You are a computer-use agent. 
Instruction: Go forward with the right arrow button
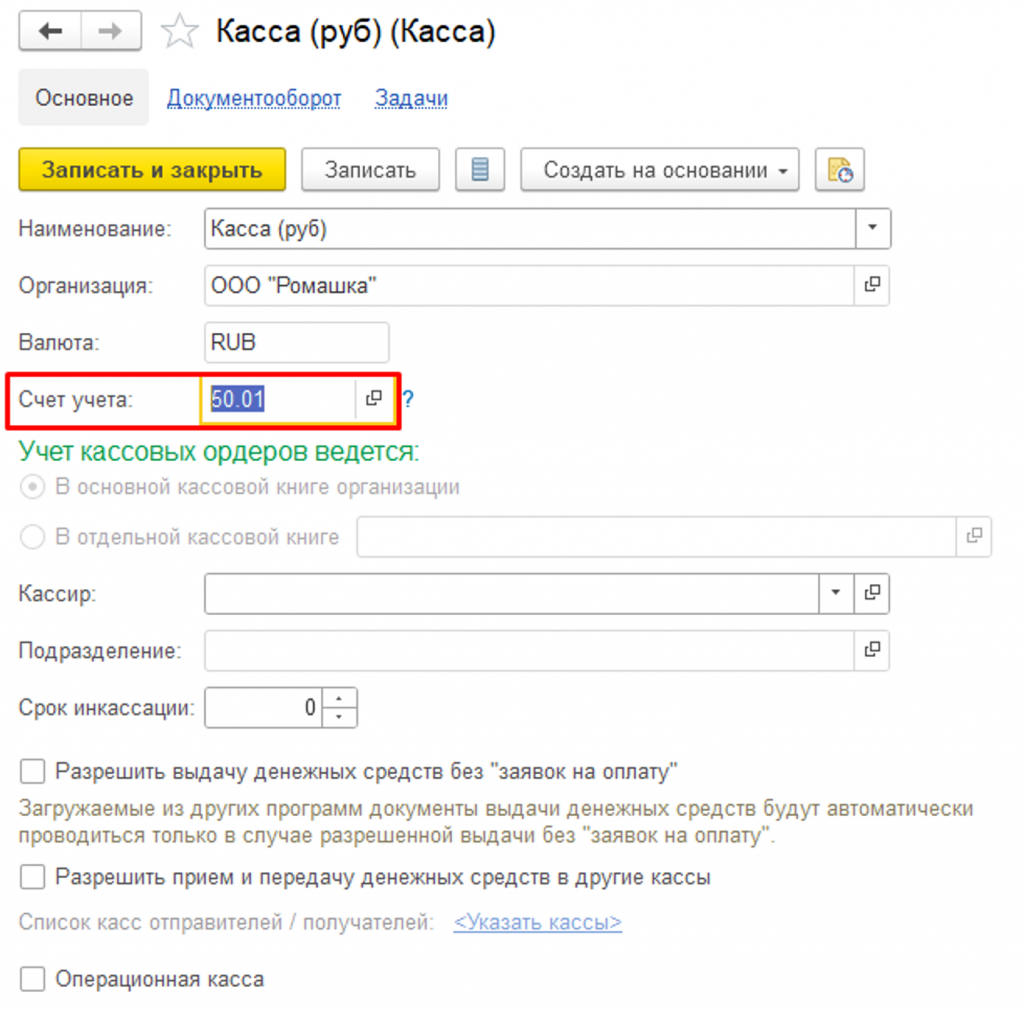tap(111, 31)
